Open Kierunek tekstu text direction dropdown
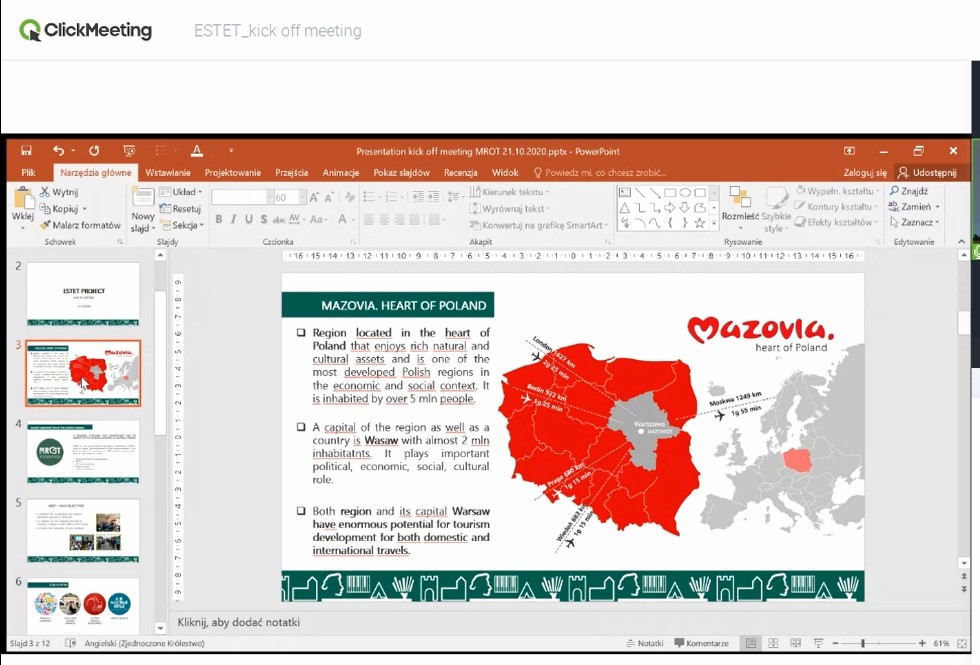The height and width of the screenshot is (665, 980). point(509,192)
